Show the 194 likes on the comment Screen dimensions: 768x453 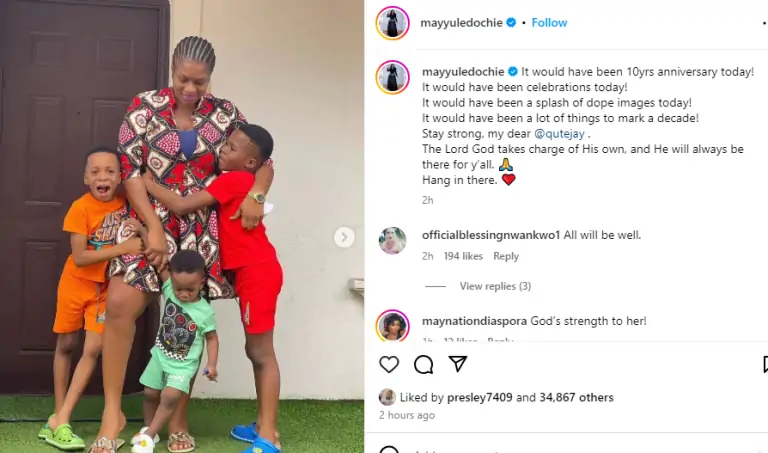coord(463,256)
